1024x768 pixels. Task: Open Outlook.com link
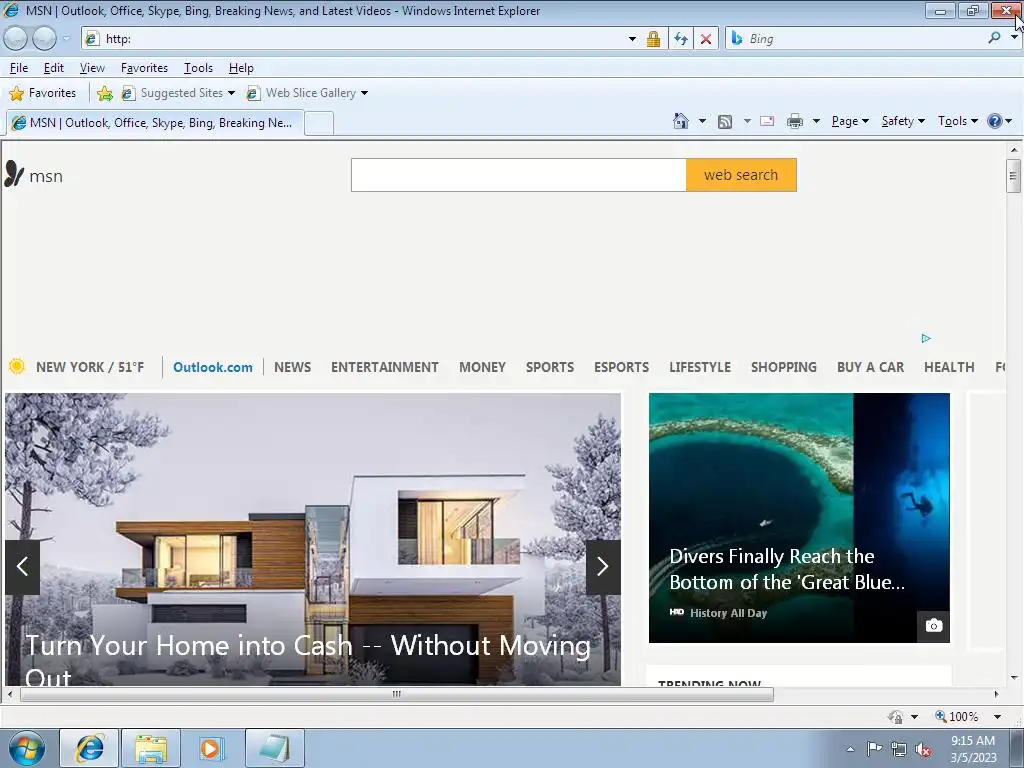click(212, 367)
